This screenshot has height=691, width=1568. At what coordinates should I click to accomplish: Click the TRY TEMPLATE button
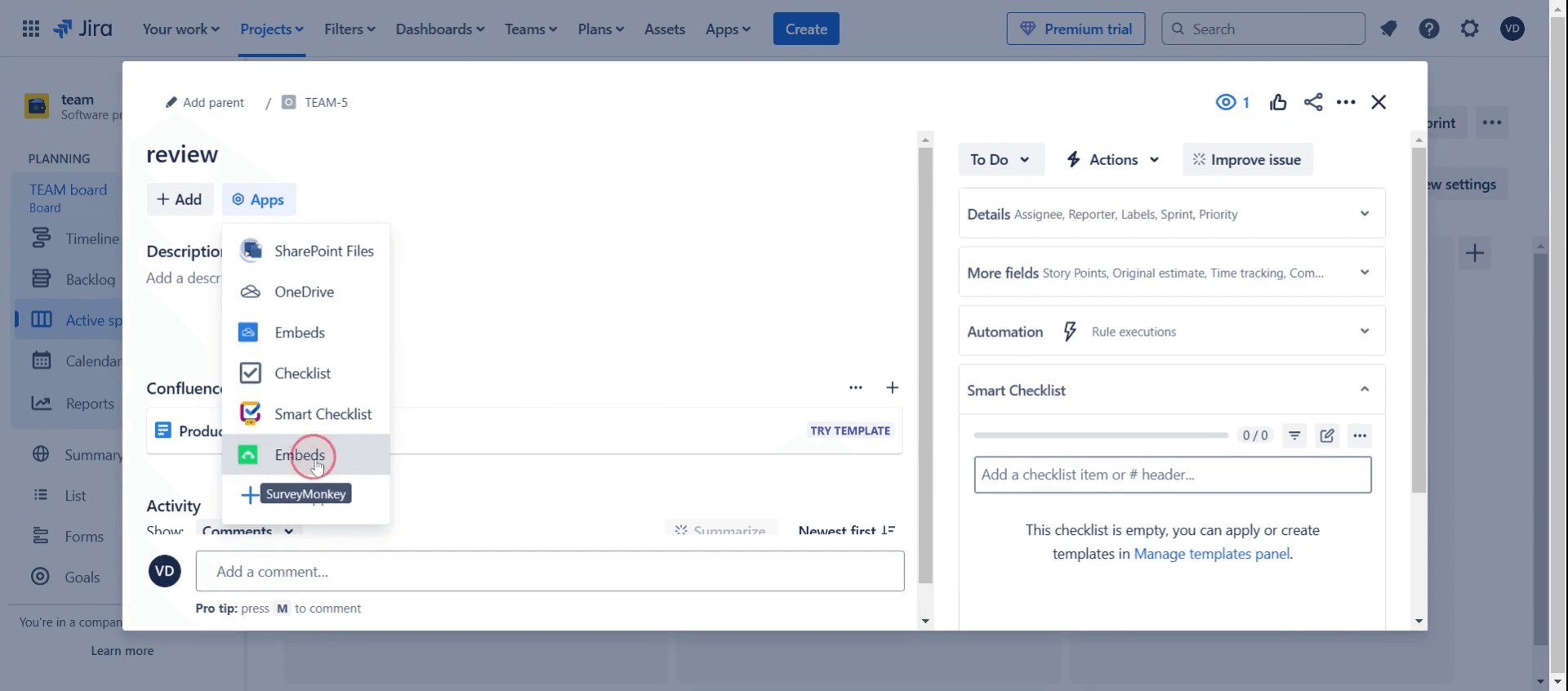pos(850,430)
